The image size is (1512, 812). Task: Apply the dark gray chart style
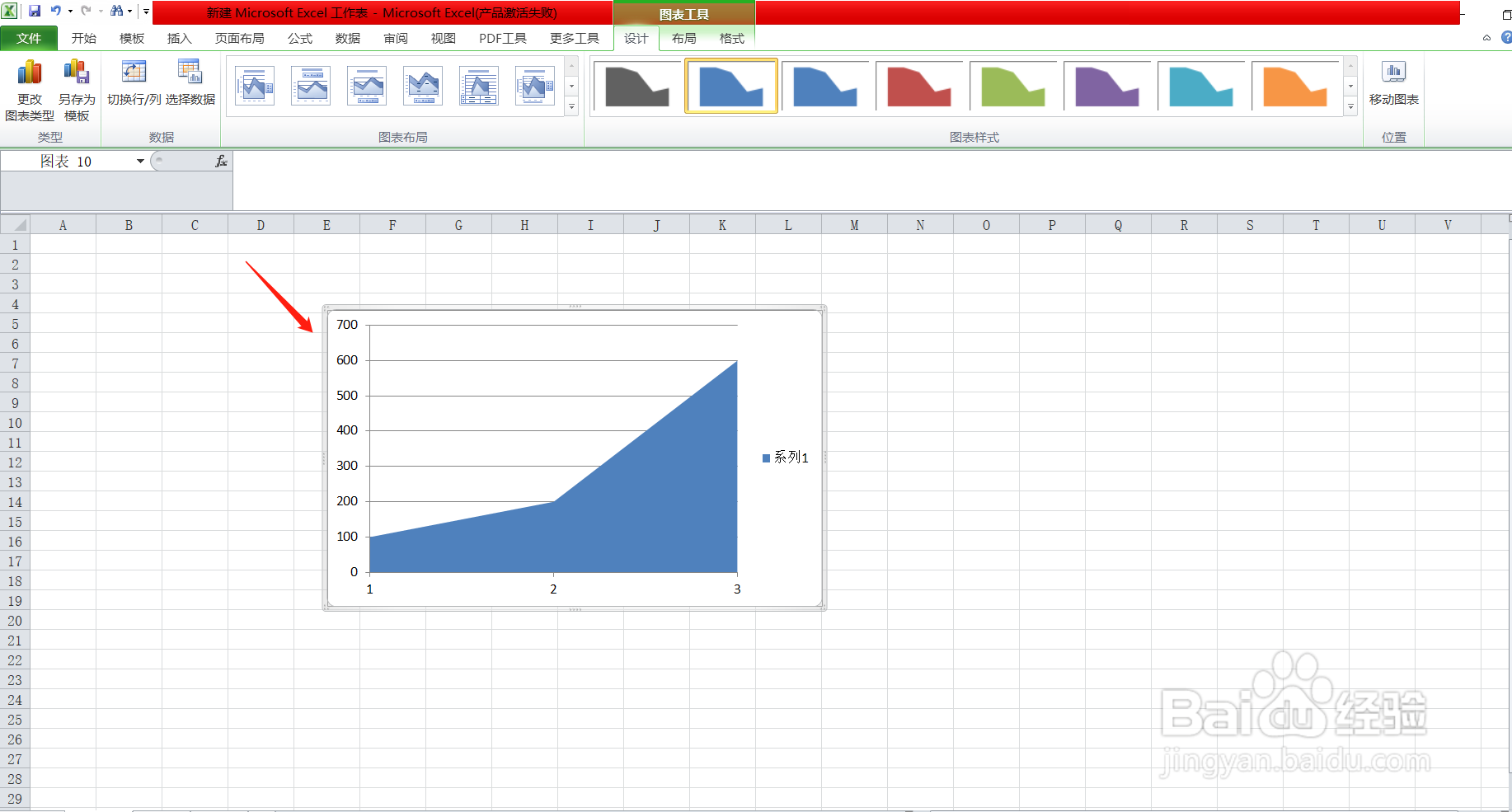click(x=637, y=86)
